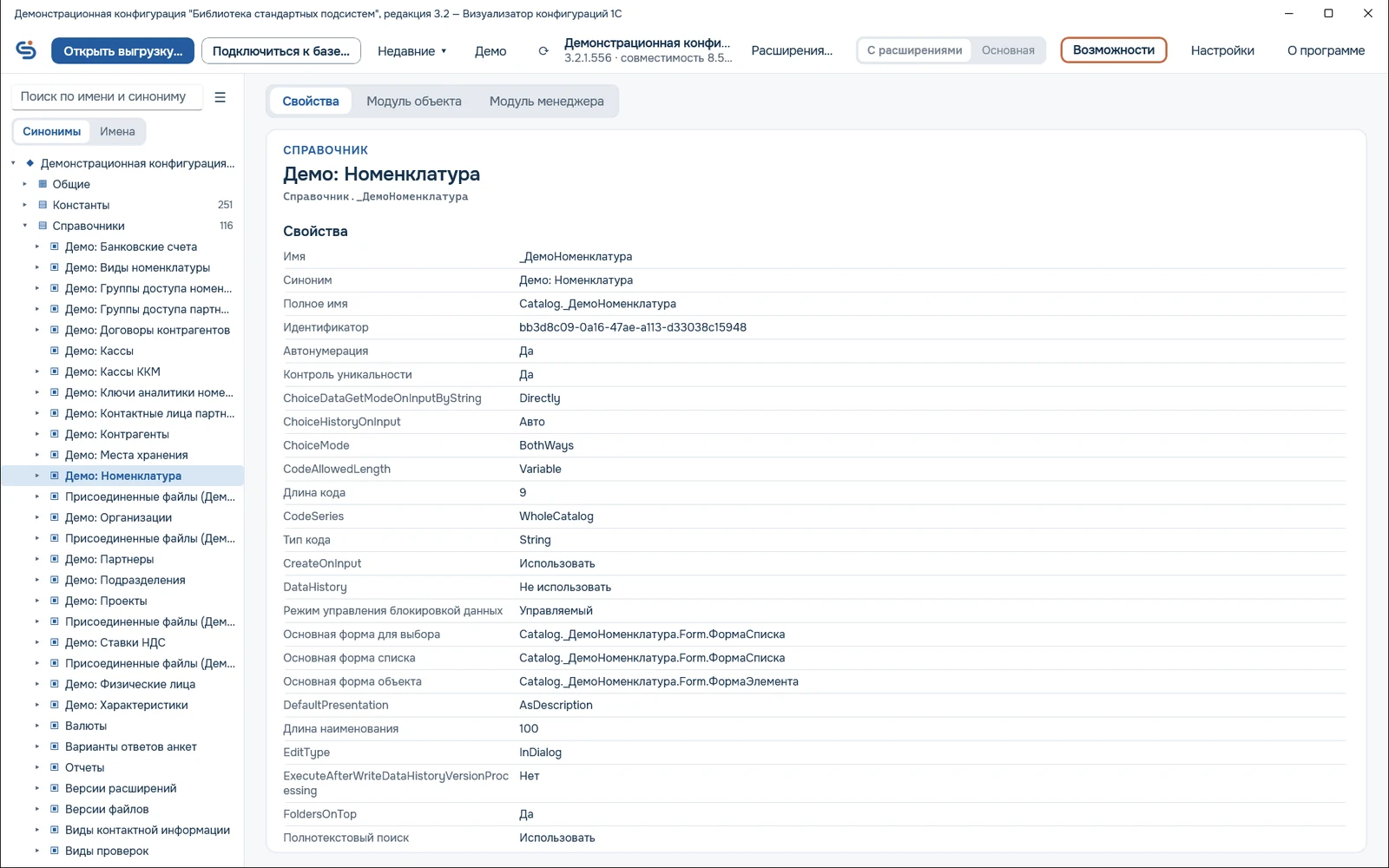Expand the Демо: Партнеры node
This screenshot has width=1389, height=868.
pyautogui.click(x=37, y=559)
